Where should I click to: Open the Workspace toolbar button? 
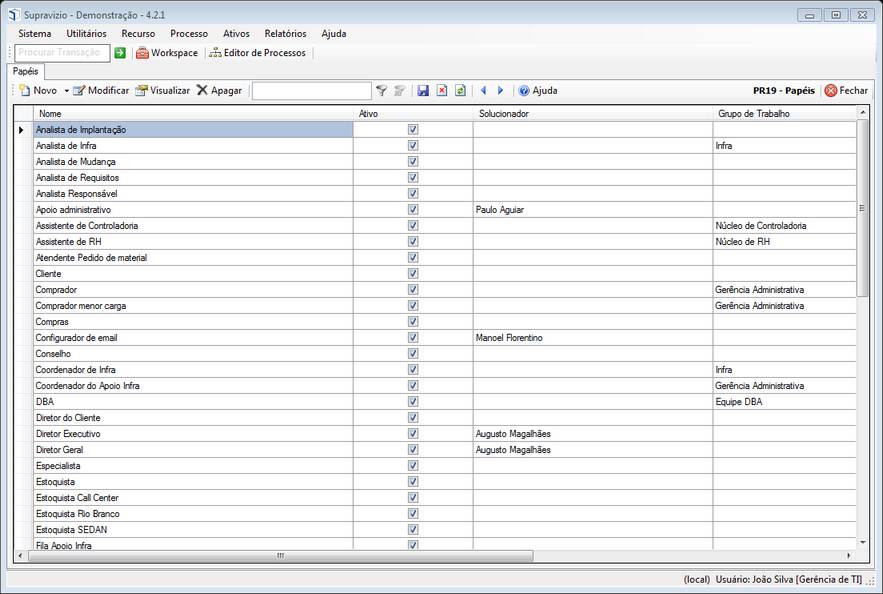167,53
